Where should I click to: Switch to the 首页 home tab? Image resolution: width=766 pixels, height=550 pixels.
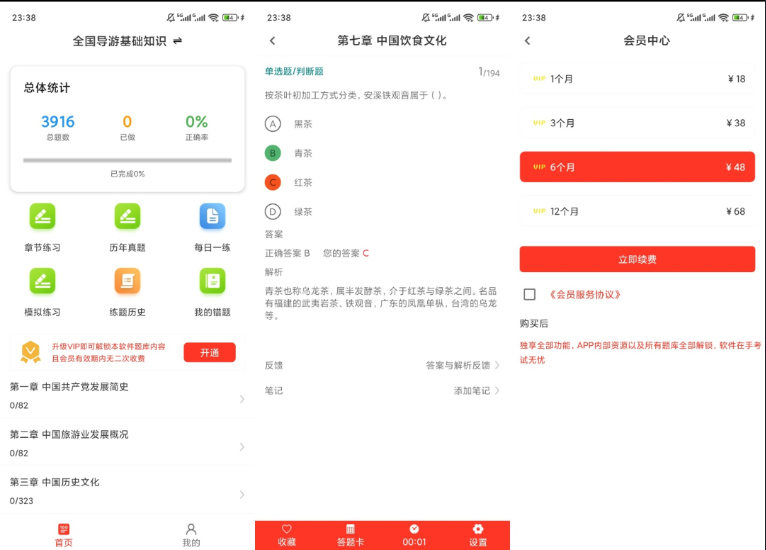click(x=64, y=535)
